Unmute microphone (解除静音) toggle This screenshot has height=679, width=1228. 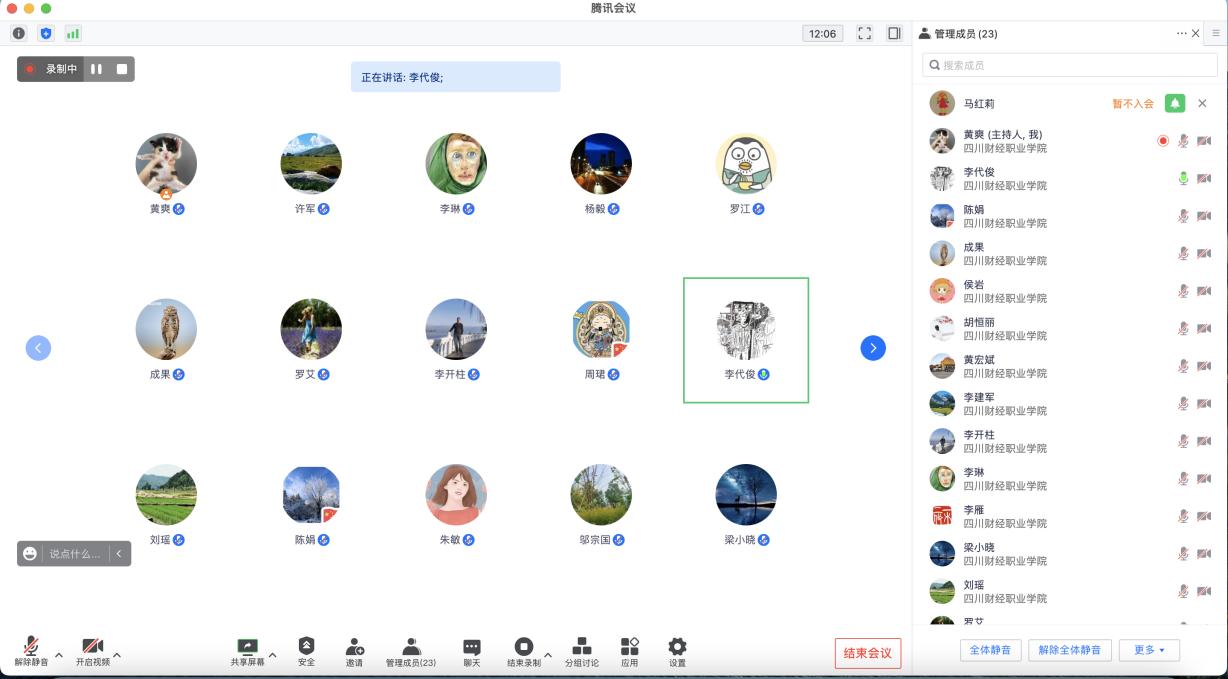(31, 647)
